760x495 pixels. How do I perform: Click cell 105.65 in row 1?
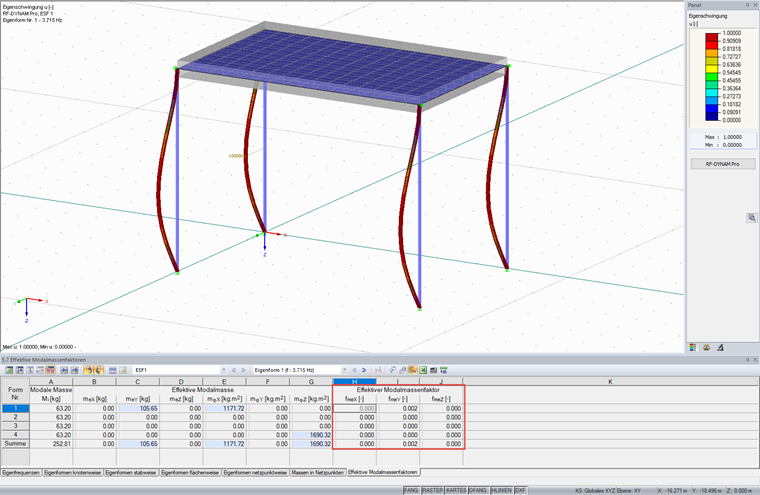[138, 408]
